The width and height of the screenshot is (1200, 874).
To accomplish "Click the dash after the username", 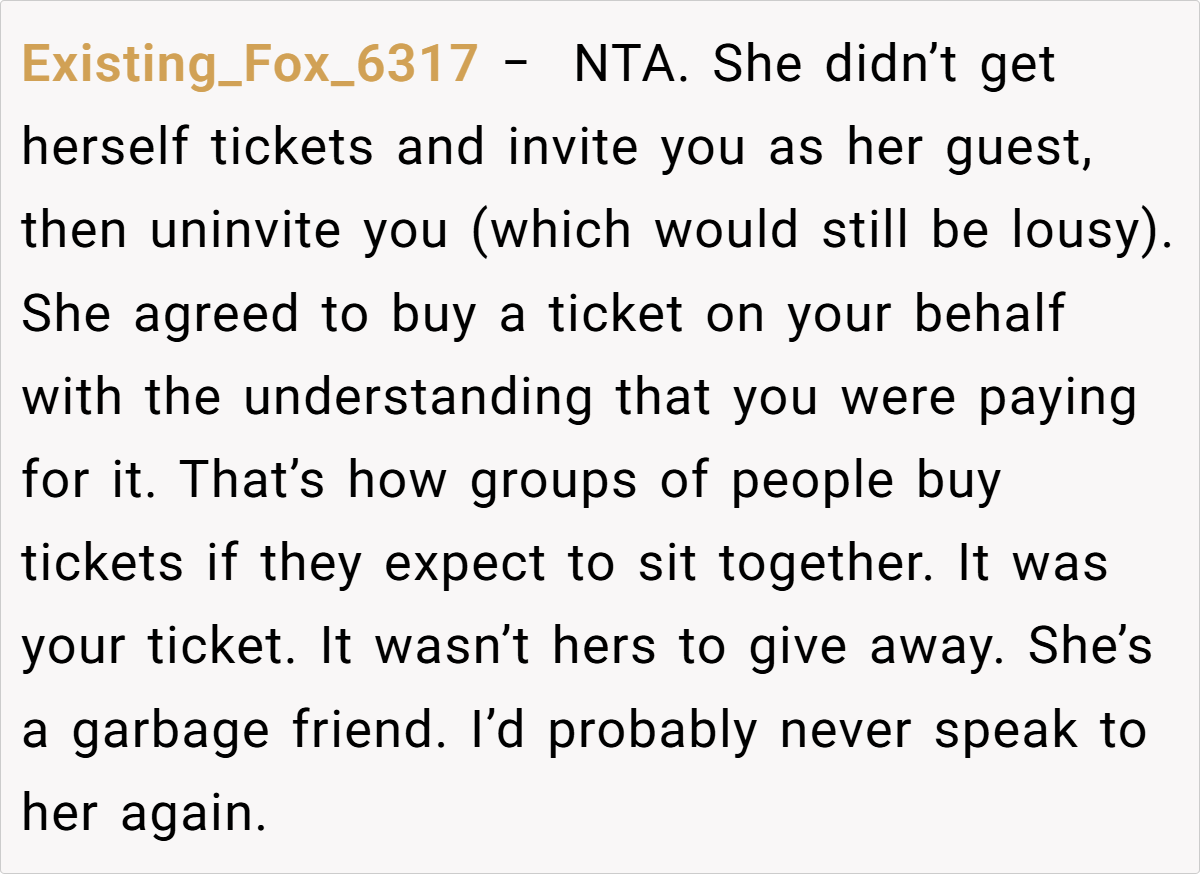I will [518, 65].
